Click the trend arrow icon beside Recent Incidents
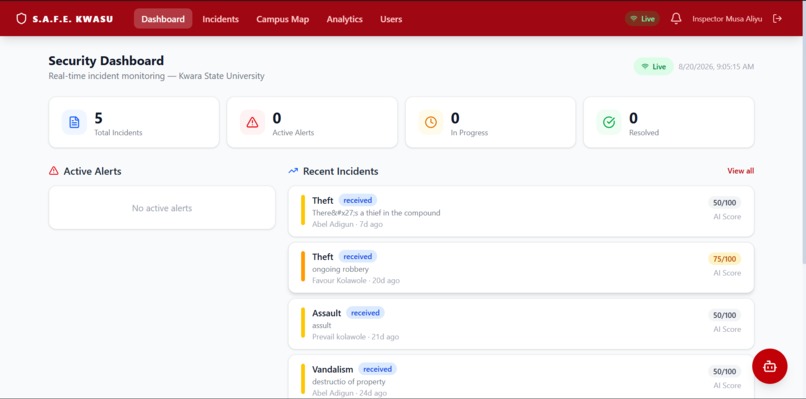The height and width of the screenshot is (399, 806). (293, 171)
